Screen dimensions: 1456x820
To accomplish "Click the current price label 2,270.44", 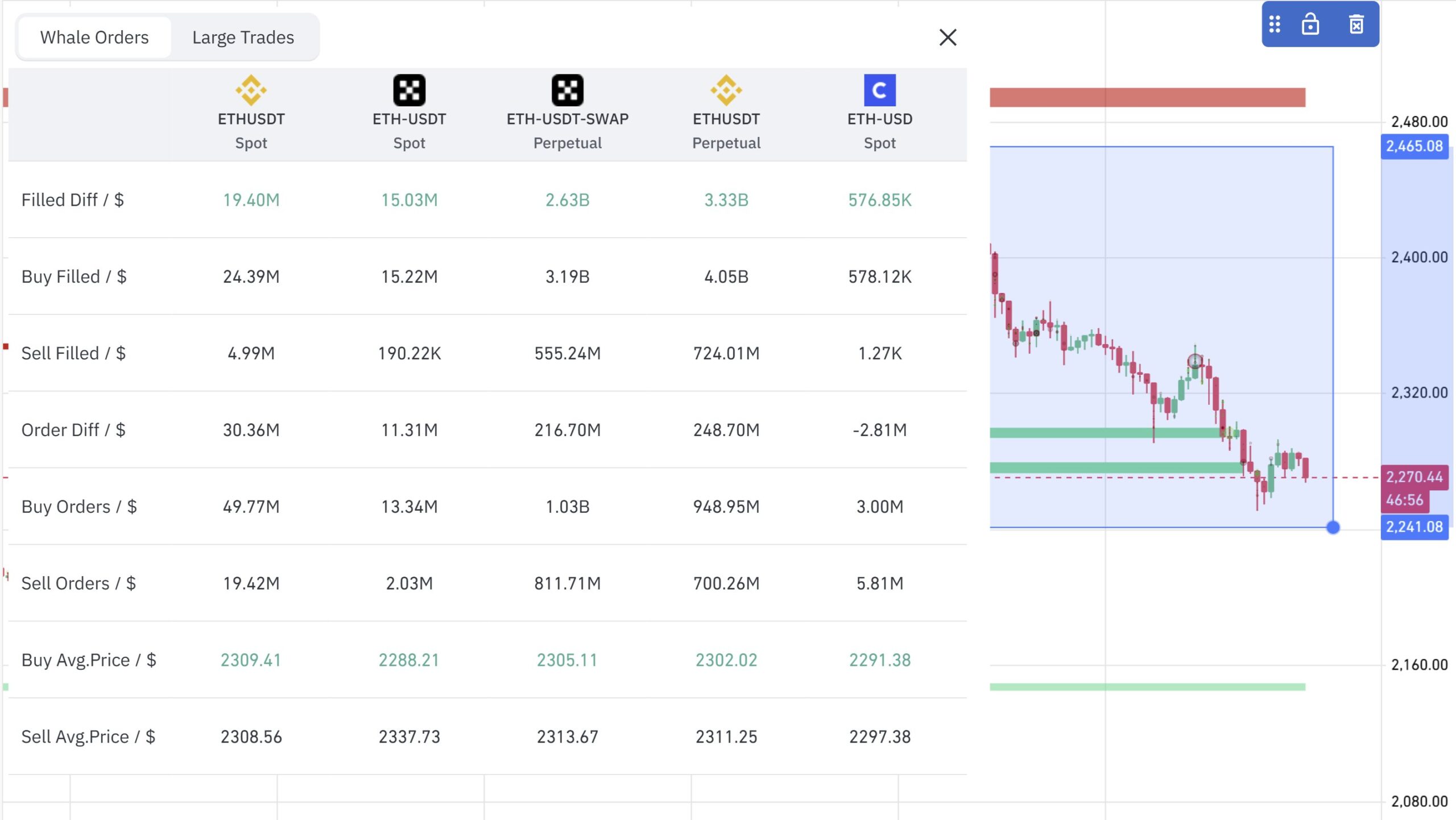I will [1414, 477].
